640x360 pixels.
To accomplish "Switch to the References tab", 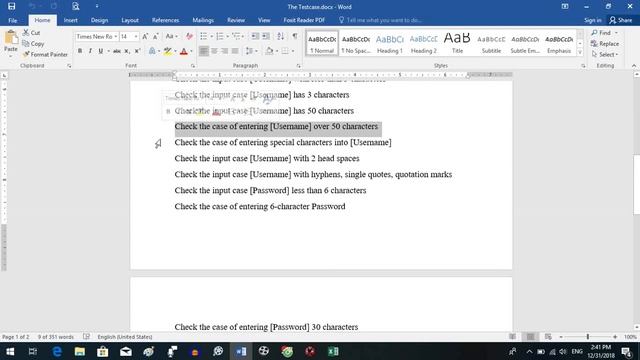I will (165, 20).
